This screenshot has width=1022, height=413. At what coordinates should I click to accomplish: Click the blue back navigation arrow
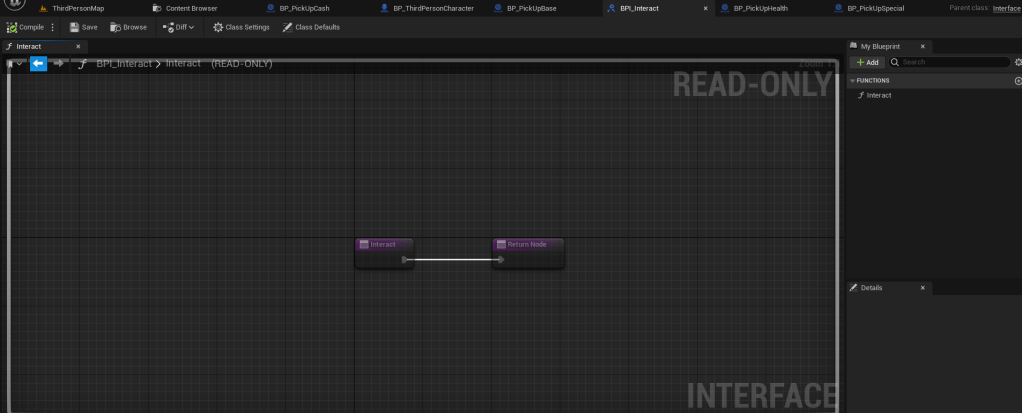pyautogui.click(x=38, y=63)
